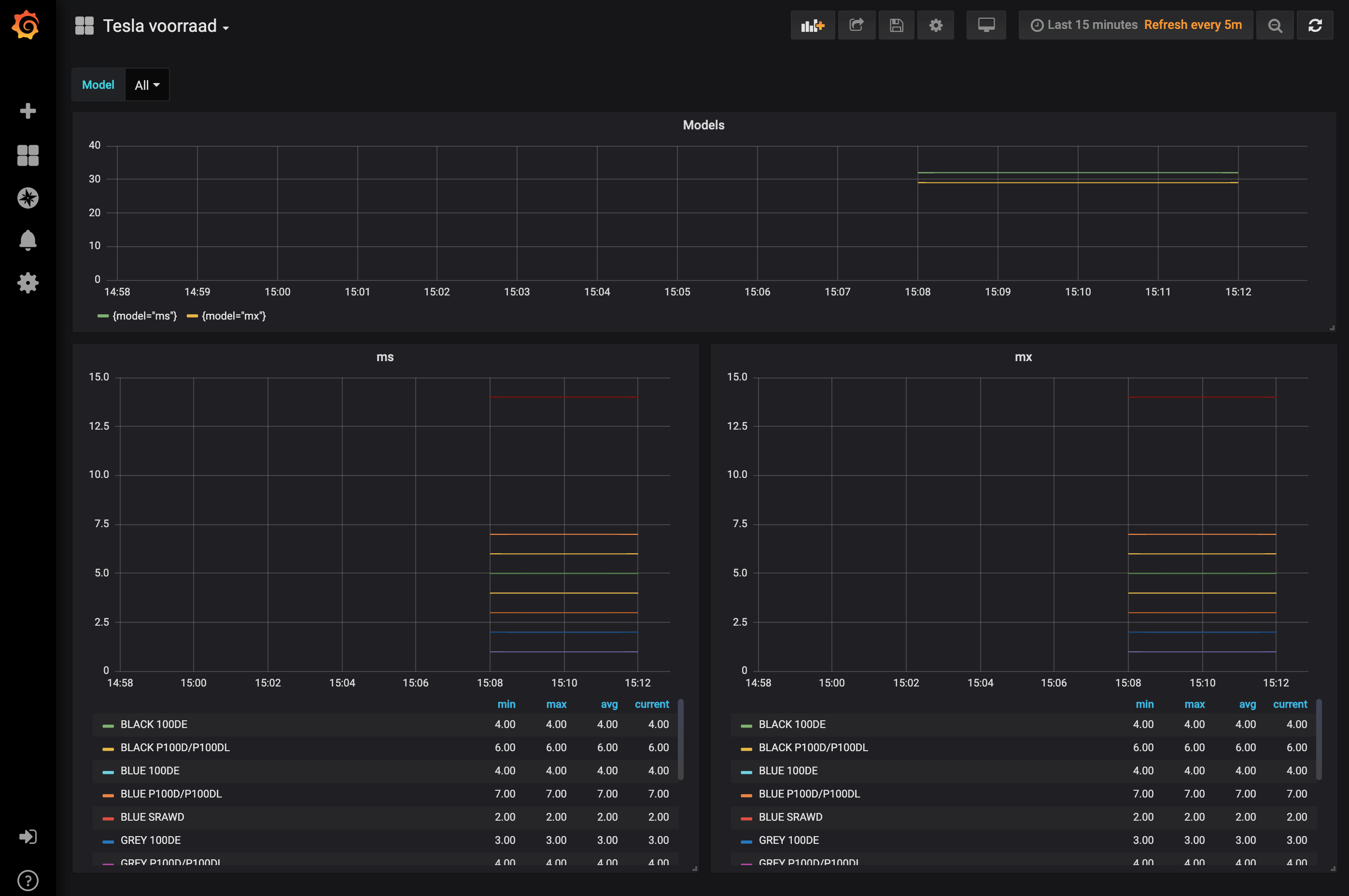Screen dimensions: 1349x896
Task: Click the Add panel toolbar icon
Action: click(812, 25)
